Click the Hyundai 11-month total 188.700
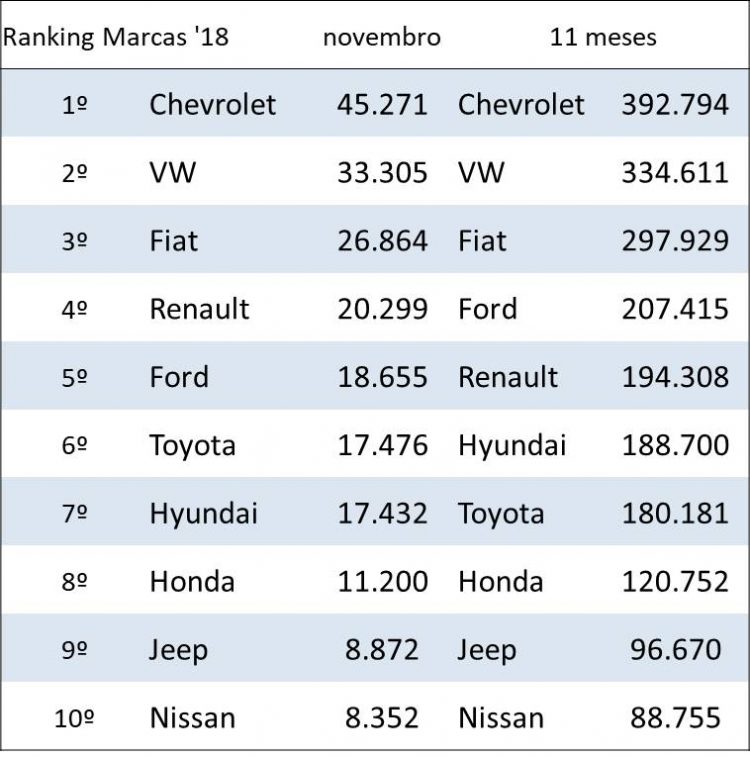The image size is (750, 757). tap(675, 445)
